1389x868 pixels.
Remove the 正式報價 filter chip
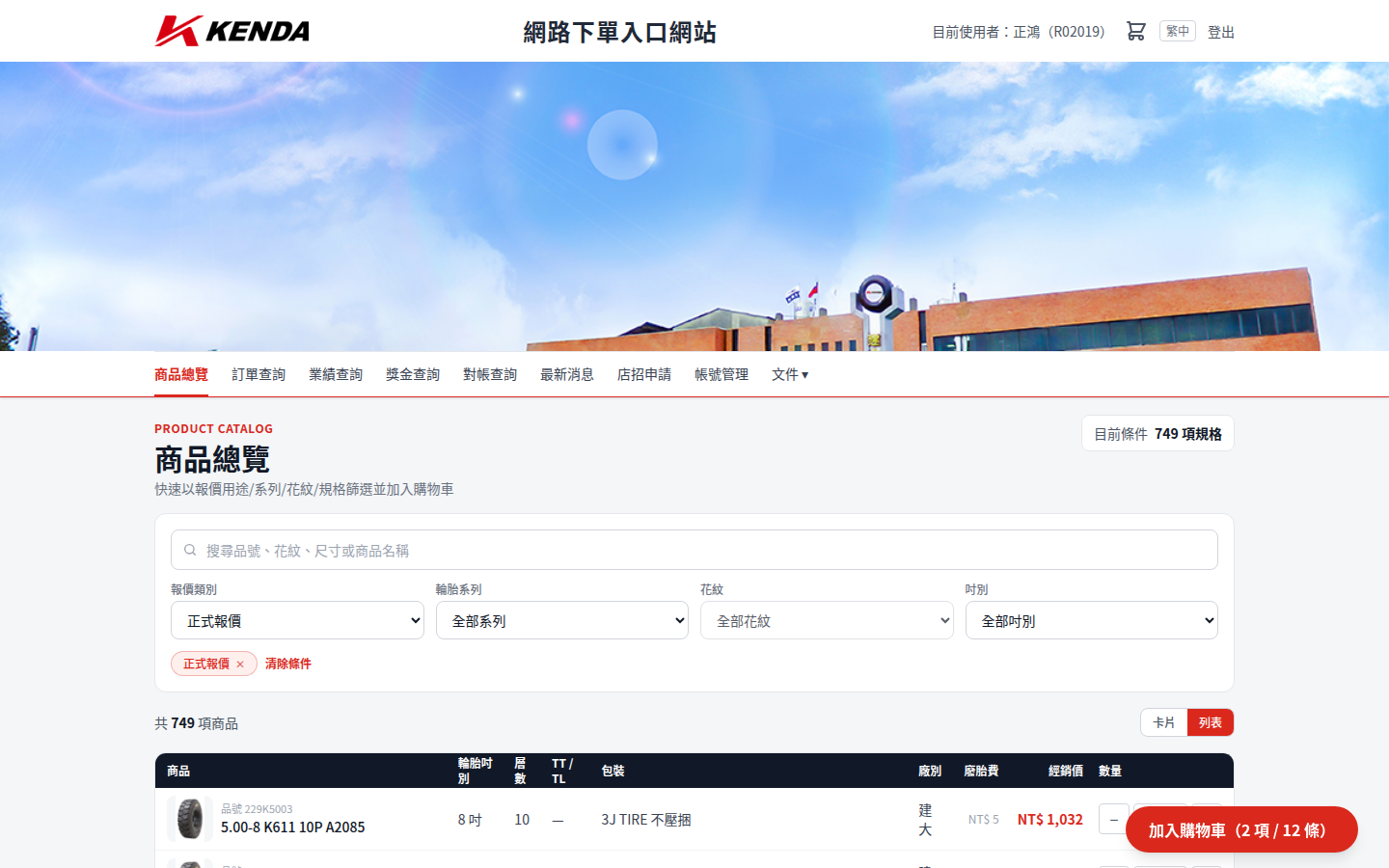[x=240, y=664]
